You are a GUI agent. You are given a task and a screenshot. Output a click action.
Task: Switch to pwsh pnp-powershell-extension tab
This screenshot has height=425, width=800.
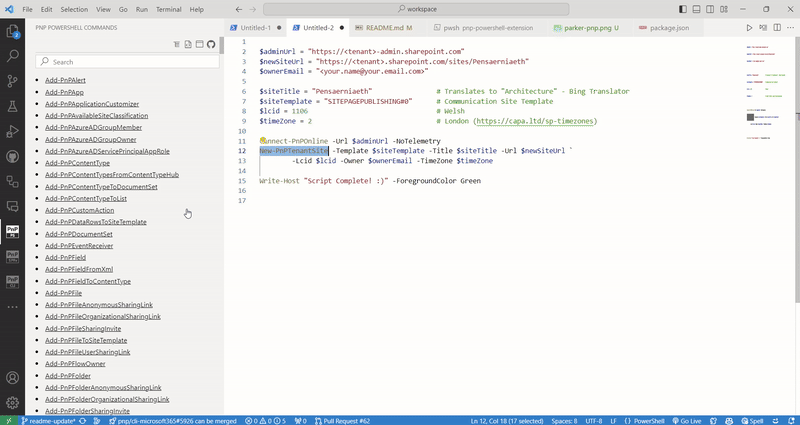pos(484,28)
